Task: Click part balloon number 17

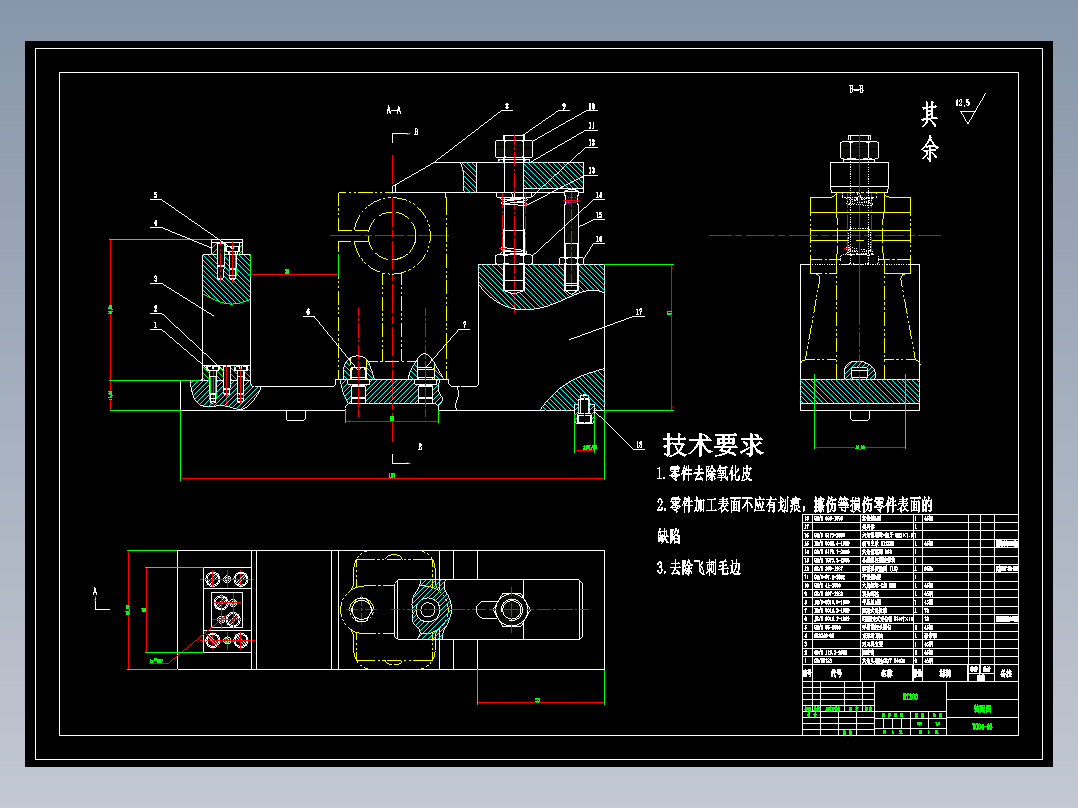Action: point(639,312)
